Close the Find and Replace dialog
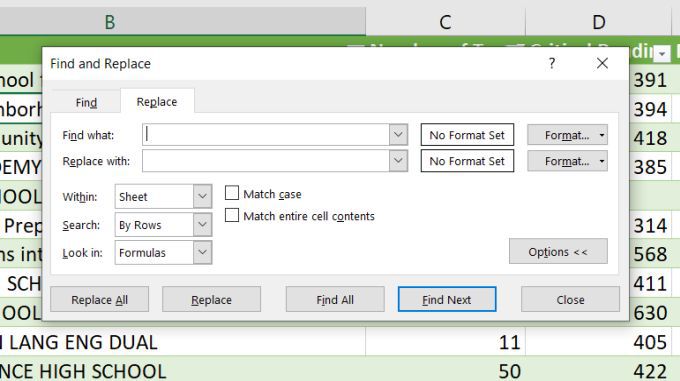 point(602,64)
